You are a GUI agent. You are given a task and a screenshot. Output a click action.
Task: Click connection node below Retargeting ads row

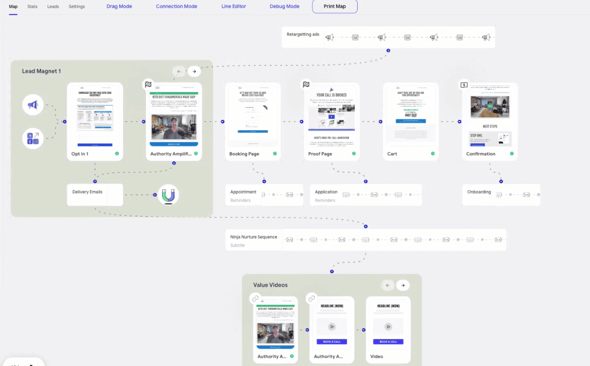(x=388, y=50)
